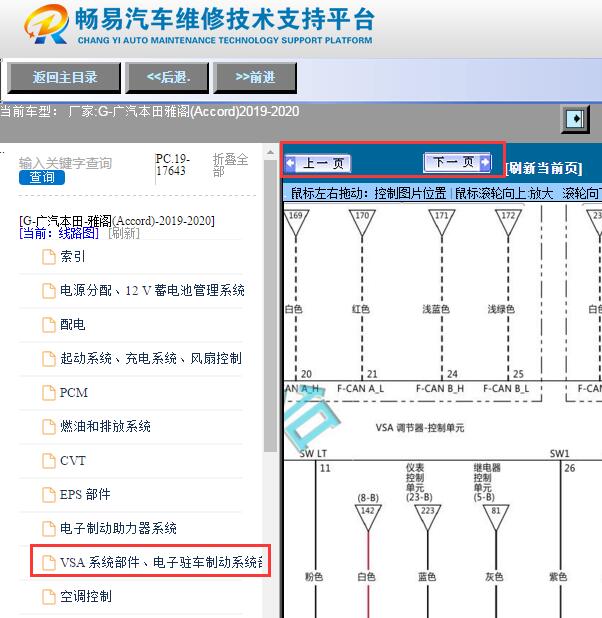Click the folder icon beside EPS 部件

coord(49,495)
